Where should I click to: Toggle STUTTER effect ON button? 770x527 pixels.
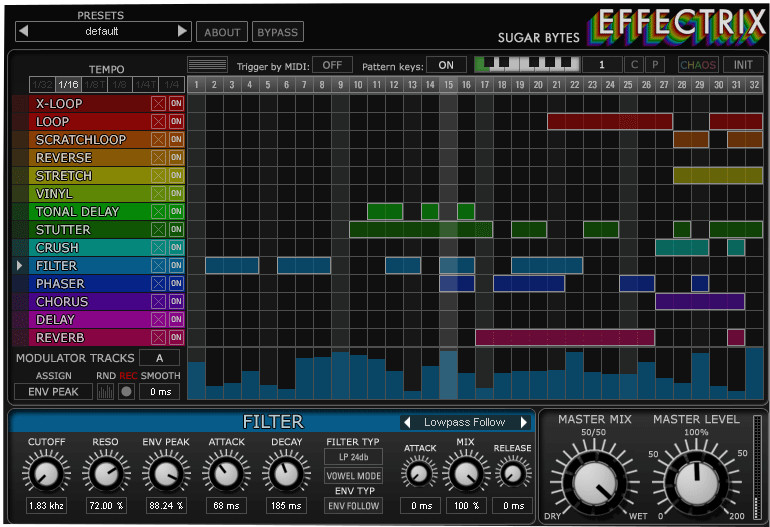point(176,229)
